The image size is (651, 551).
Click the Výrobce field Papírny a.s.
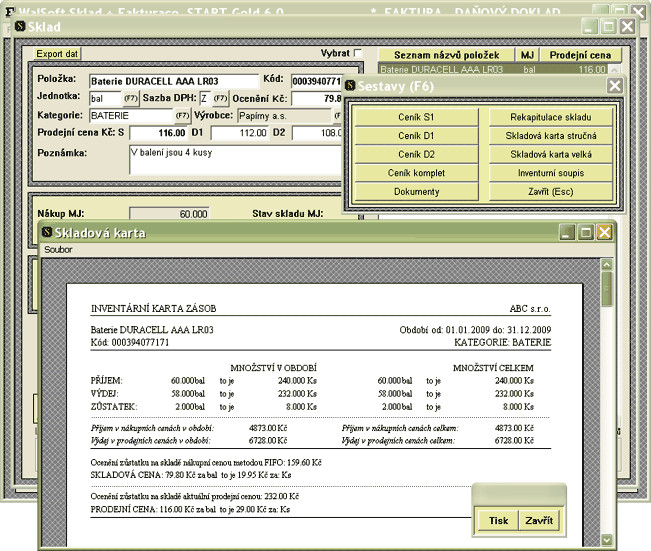pyautogui.click(x=284, y=116)
